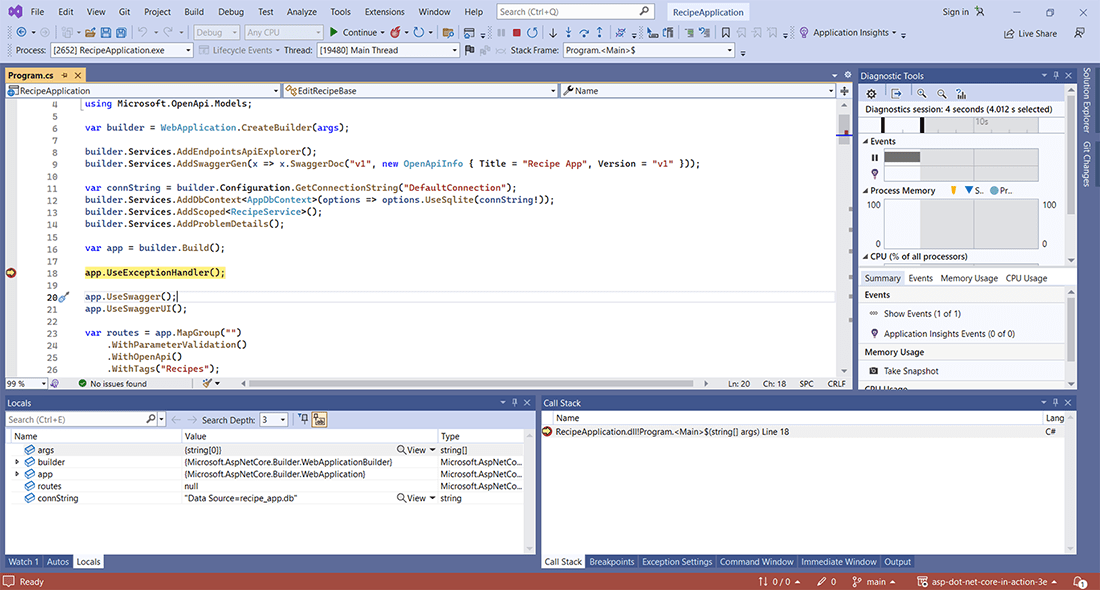Image resolution: width=1100 pixels, height=590 pixels.
Task: Click the bookmark toggle icon
Action: [x=725, y=32]
